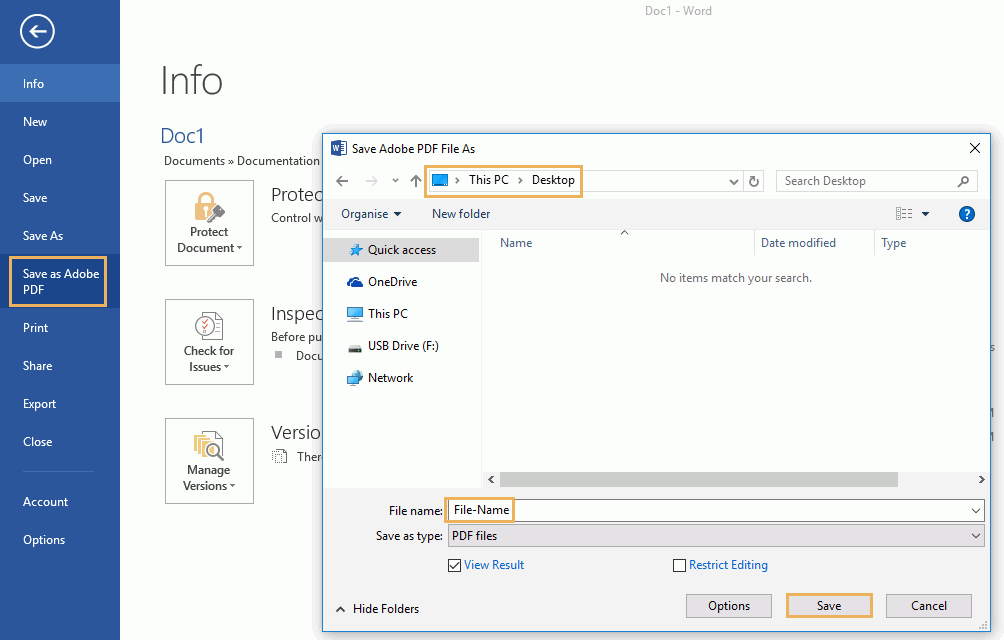1004x640 pixels.
Task: Open the Check for Issues button
Action: point(209,342)
